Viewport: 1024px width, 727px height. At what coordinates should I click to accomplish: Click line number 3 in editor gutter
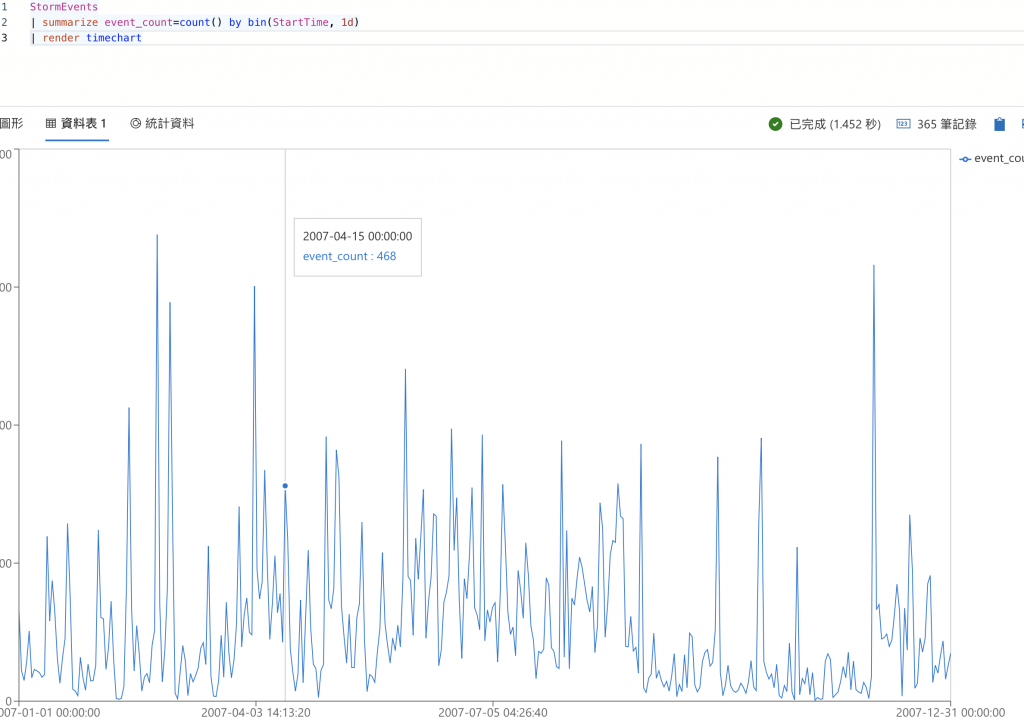tap(5, 38)
